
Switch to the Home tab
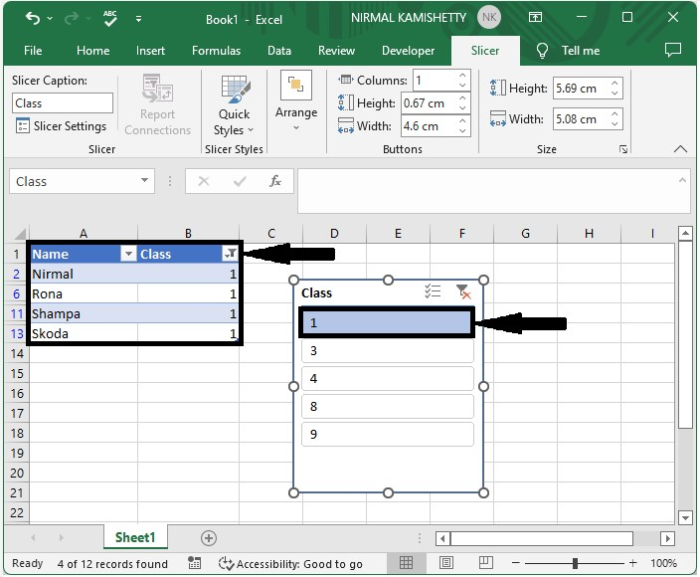(x=93, y=50)
